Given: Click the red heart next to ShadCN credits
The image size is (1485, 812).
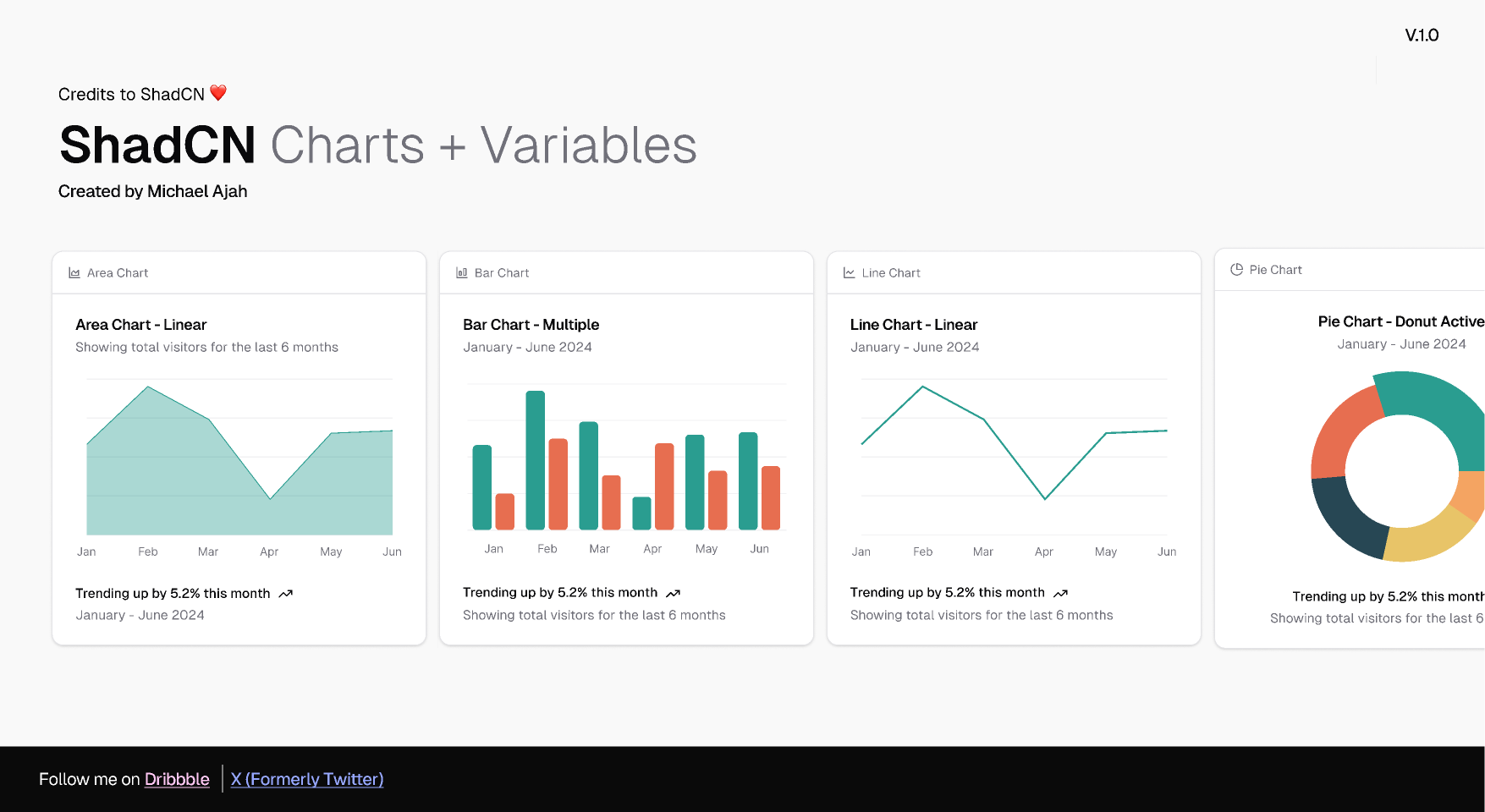Looking at the screenshot, I should pos(217,92).
